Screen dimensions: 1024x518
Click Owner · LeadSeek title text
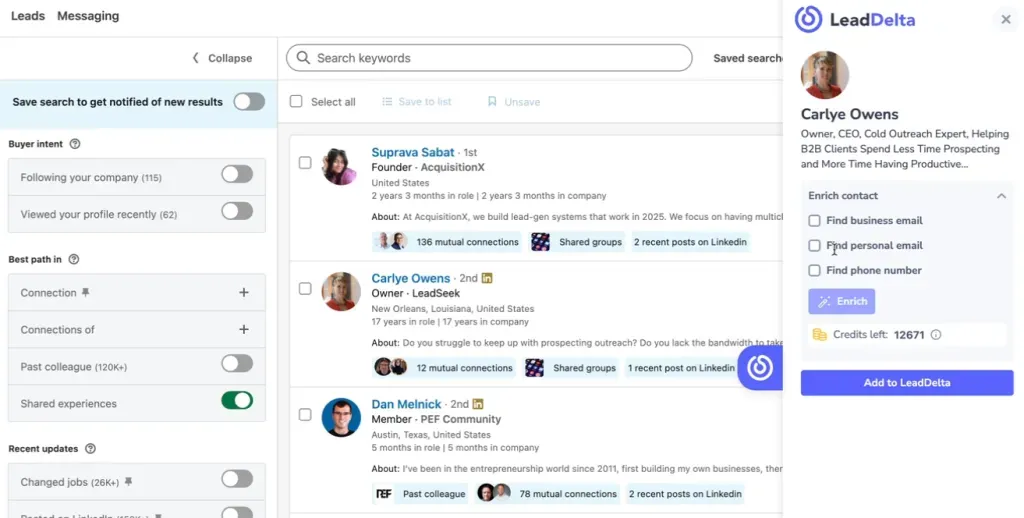pos(416,293)
